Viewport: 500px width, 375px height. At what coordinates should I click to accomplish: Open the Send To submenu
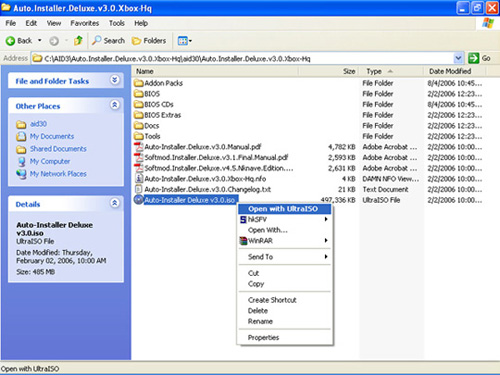point(285,257)
